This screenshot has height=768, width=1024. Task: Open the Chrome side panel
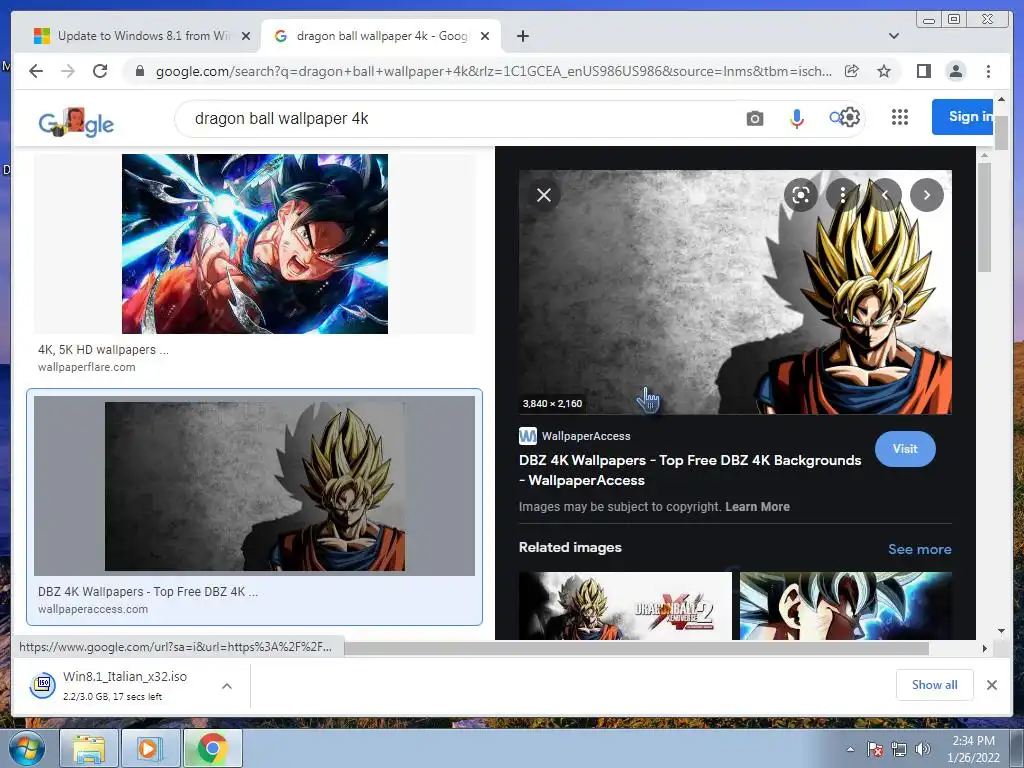tap(923, 71)
